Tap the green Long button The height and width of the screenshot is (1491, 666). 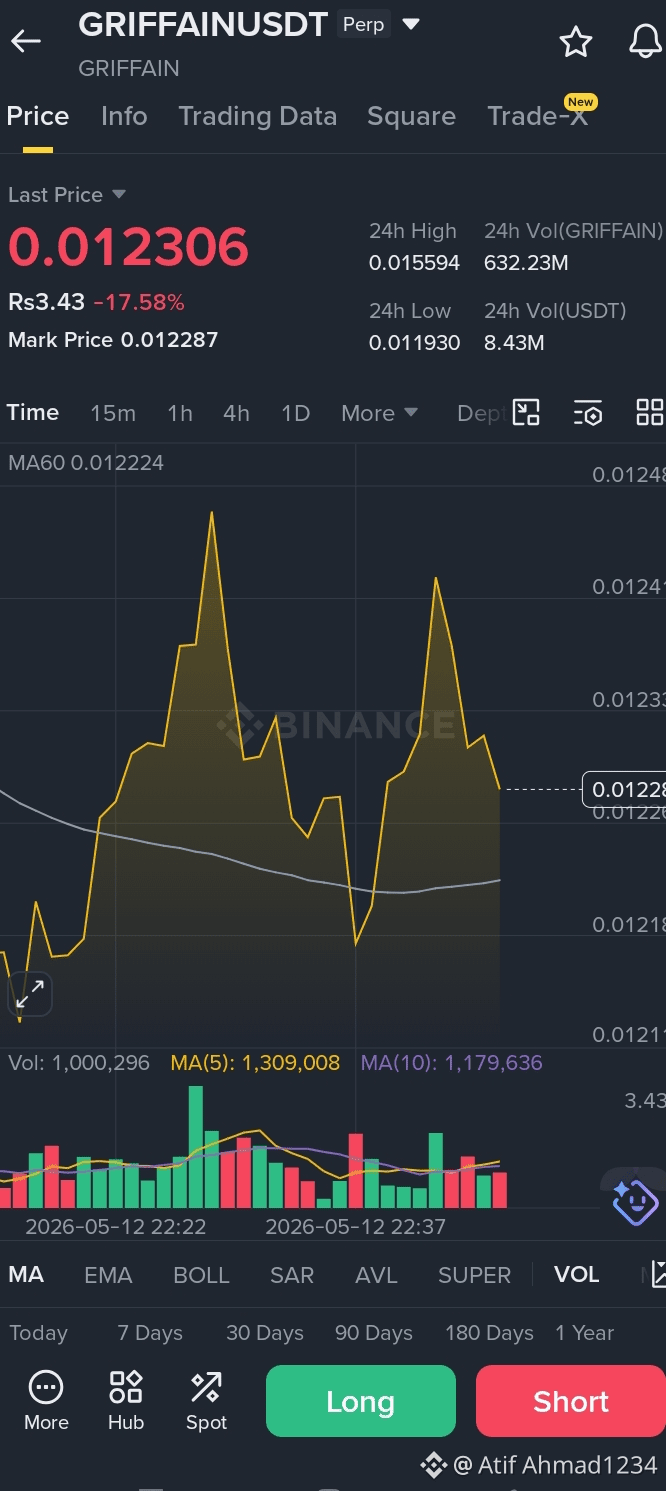click(361, 1401)
